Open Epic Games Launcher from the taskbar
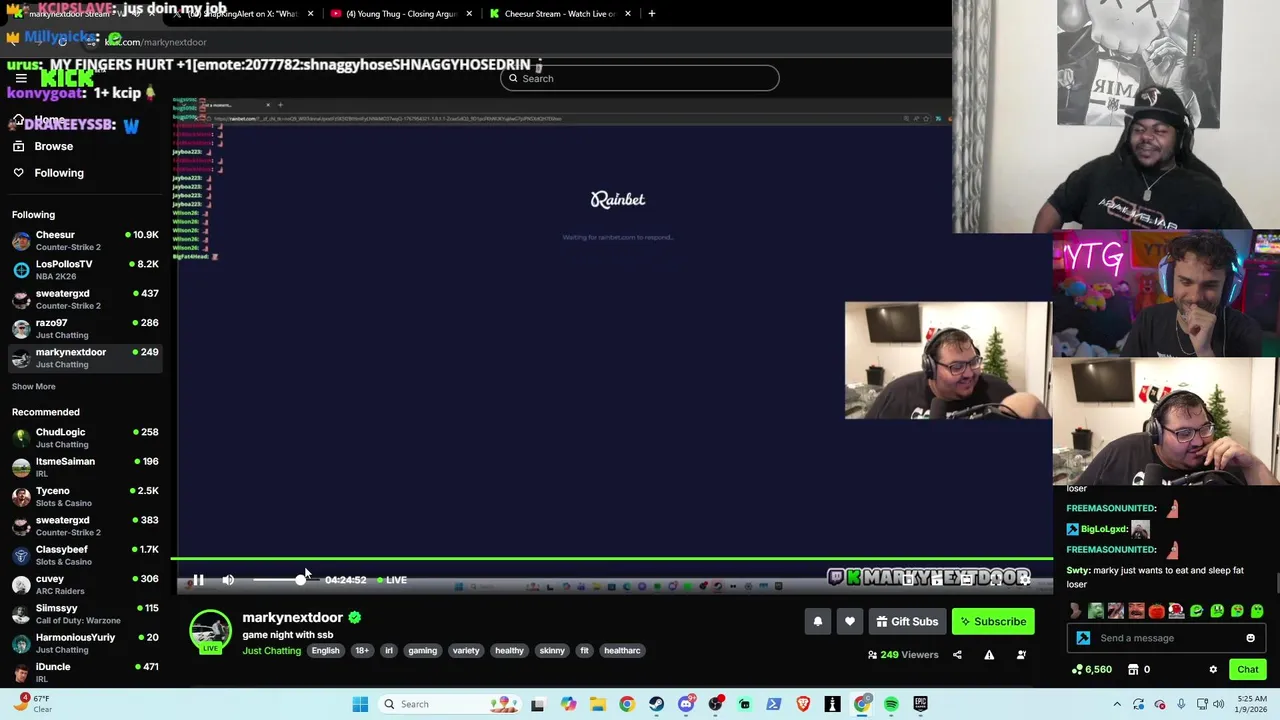 tap(920, 704)
